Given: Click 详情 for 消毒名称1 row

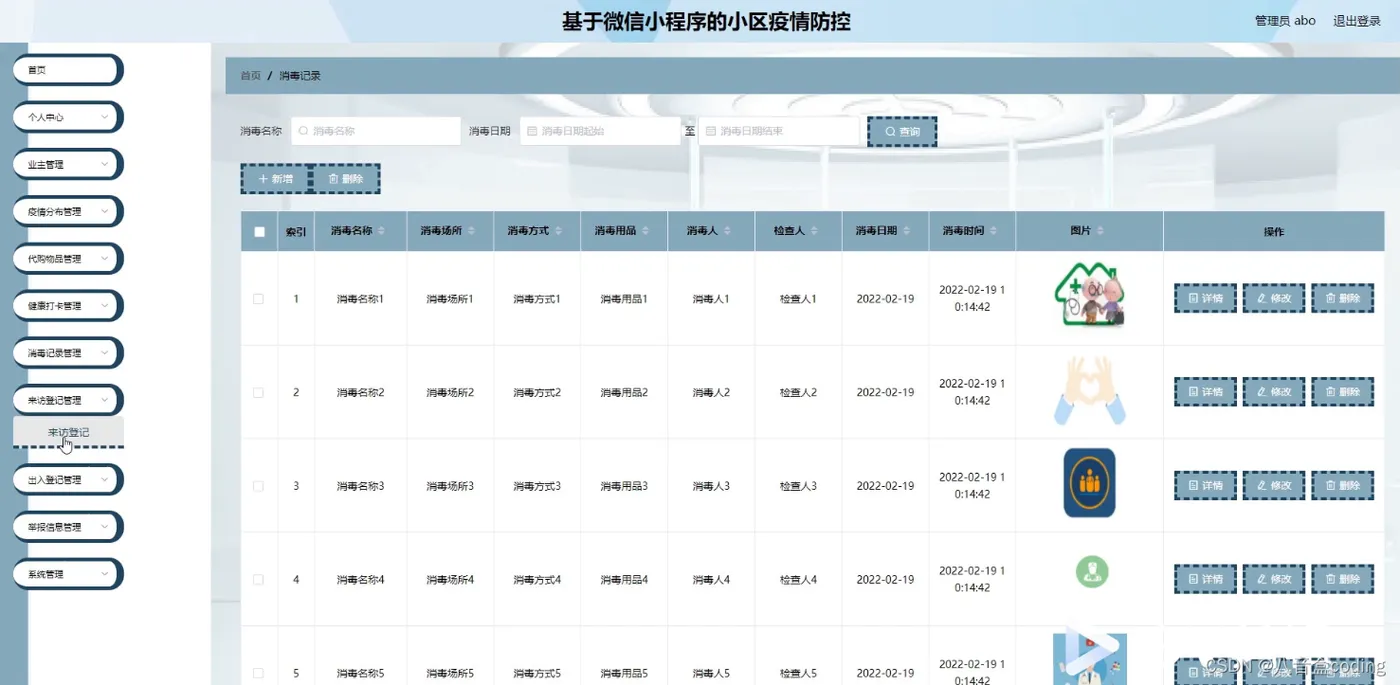Looking at the screenshot, I should pos(1205,298).
